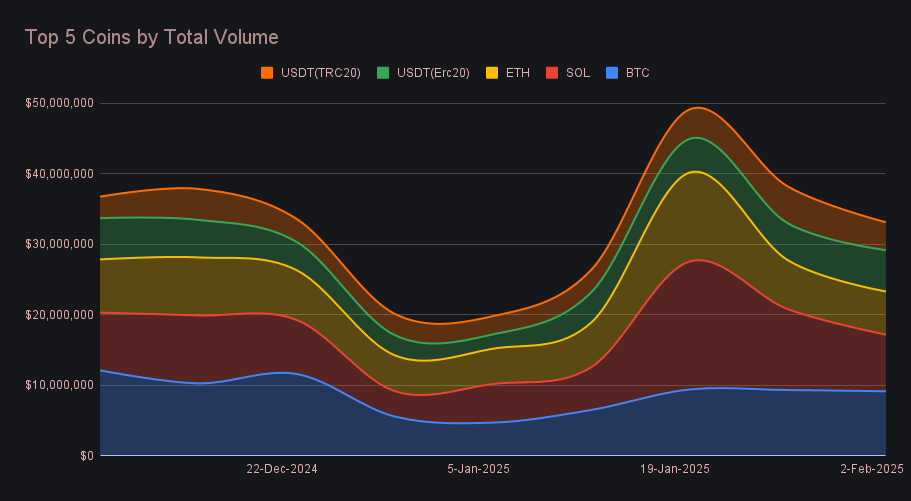Viewport: 911px width, 501px height.
Task: Click the $0 y-axis label
Action: (86, 456)
